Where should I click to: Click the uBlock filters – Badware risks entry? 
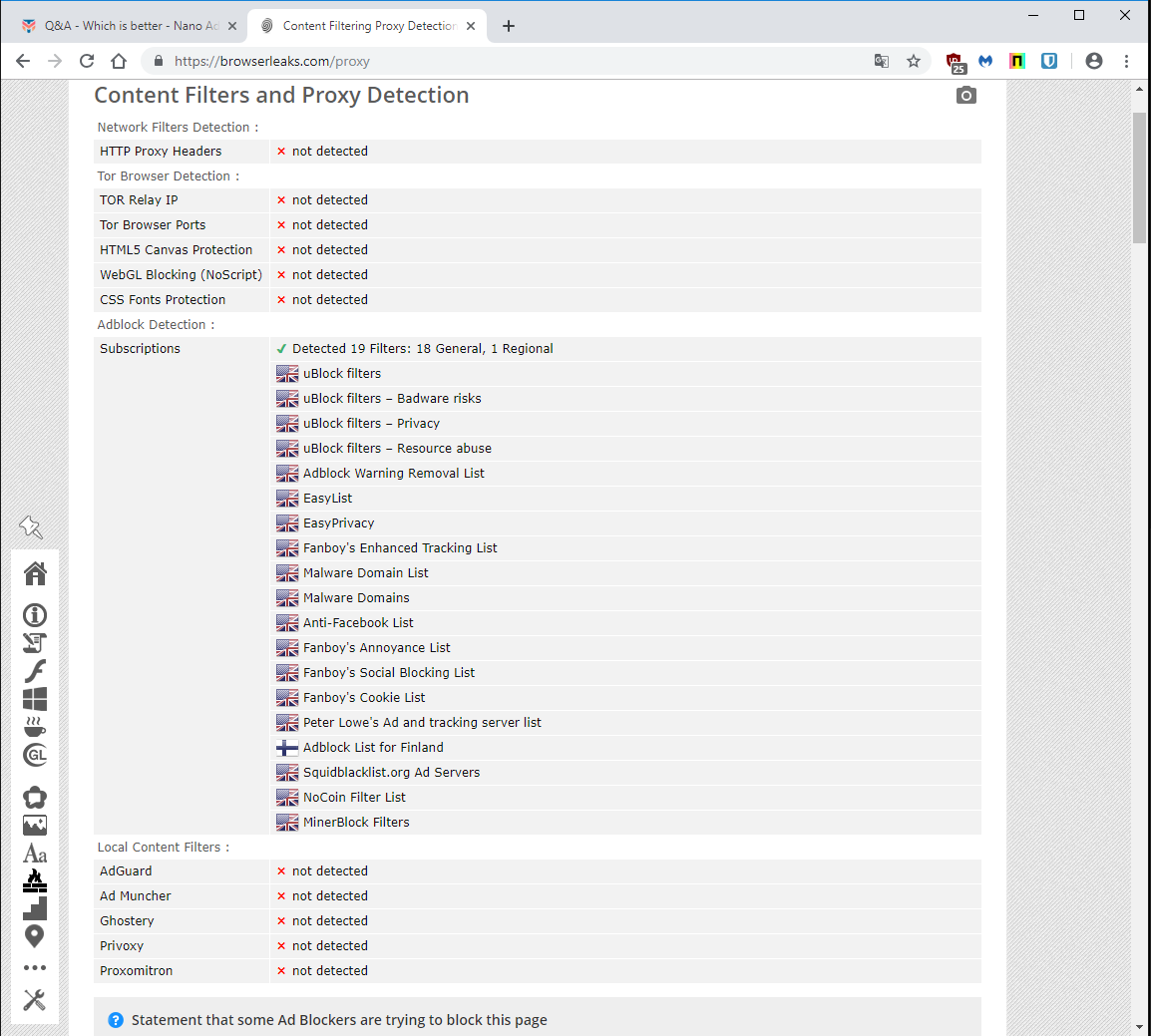pos(392,399)
